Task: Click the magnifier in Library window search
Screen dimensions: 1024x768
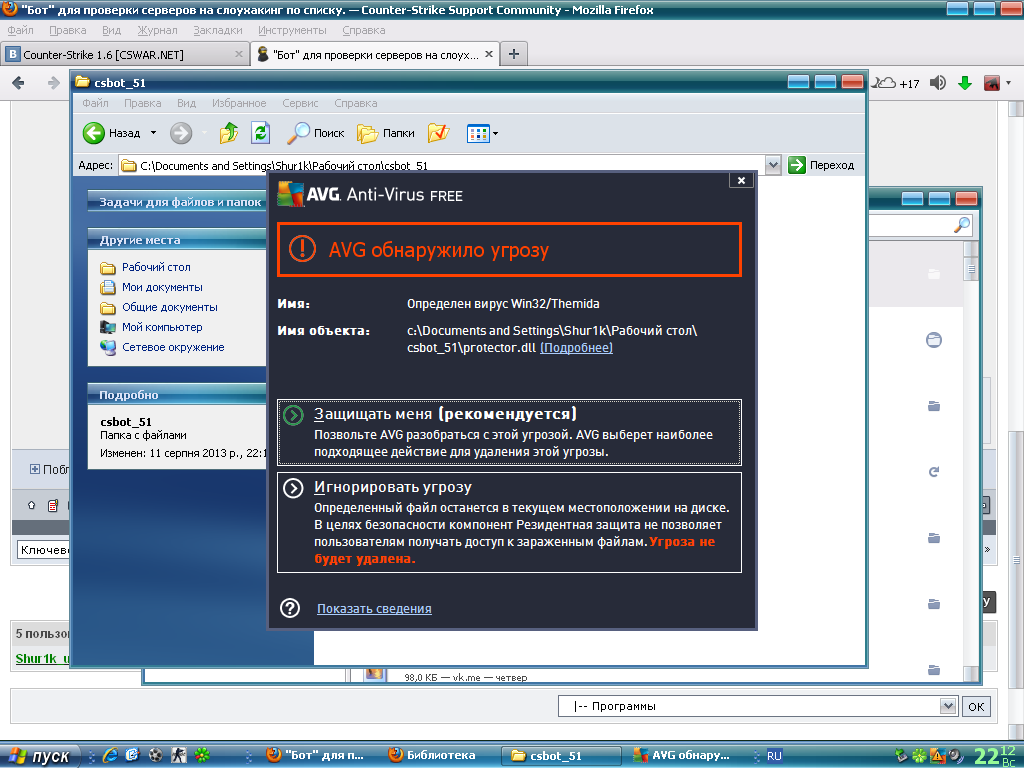Action: 962,225
